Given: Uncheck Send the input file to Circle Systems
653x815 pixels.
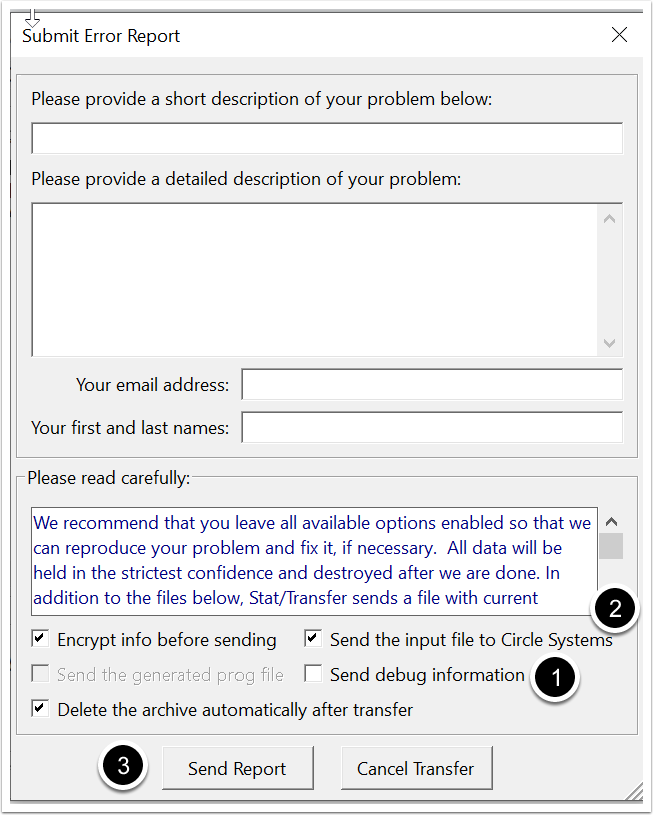Looking at the screenshot, I should coord(313,639).
